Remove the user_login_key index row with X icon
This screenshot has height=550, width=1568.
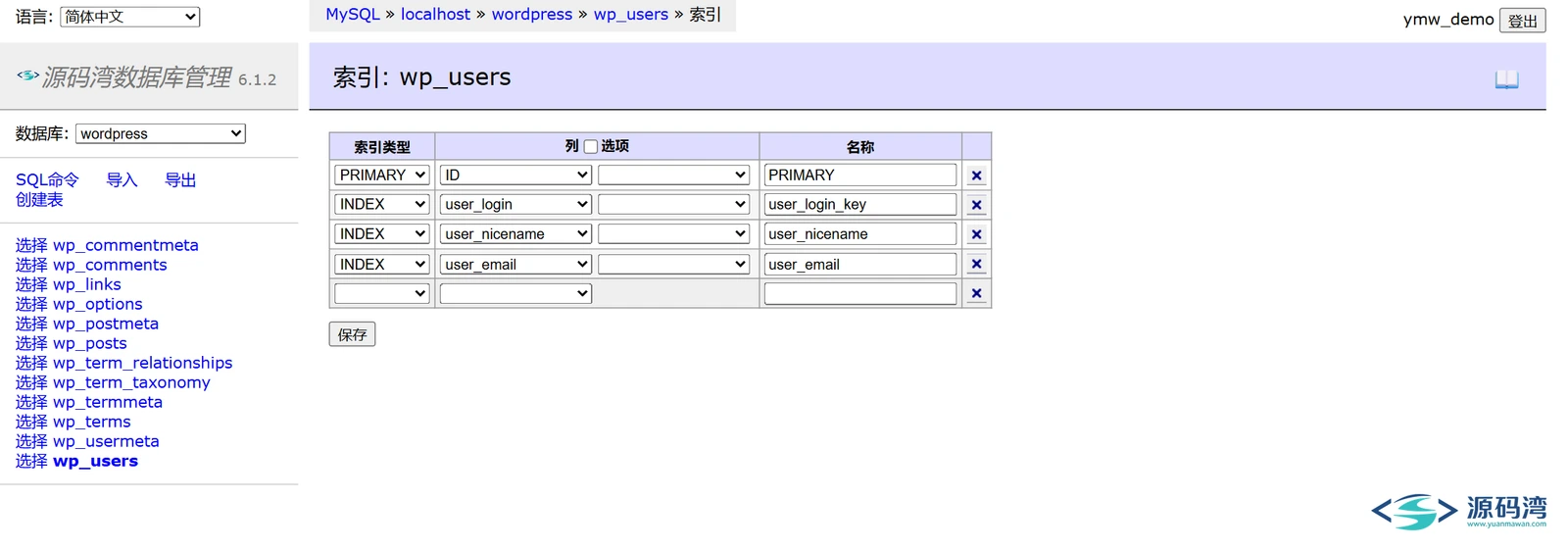click(x=976, y=205)
